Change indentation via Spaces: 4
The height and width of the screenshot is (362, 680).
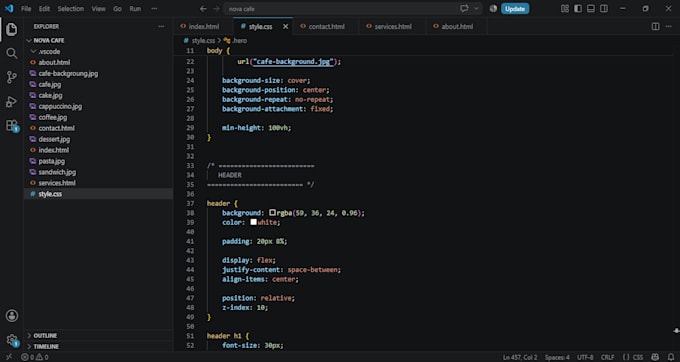557,357
